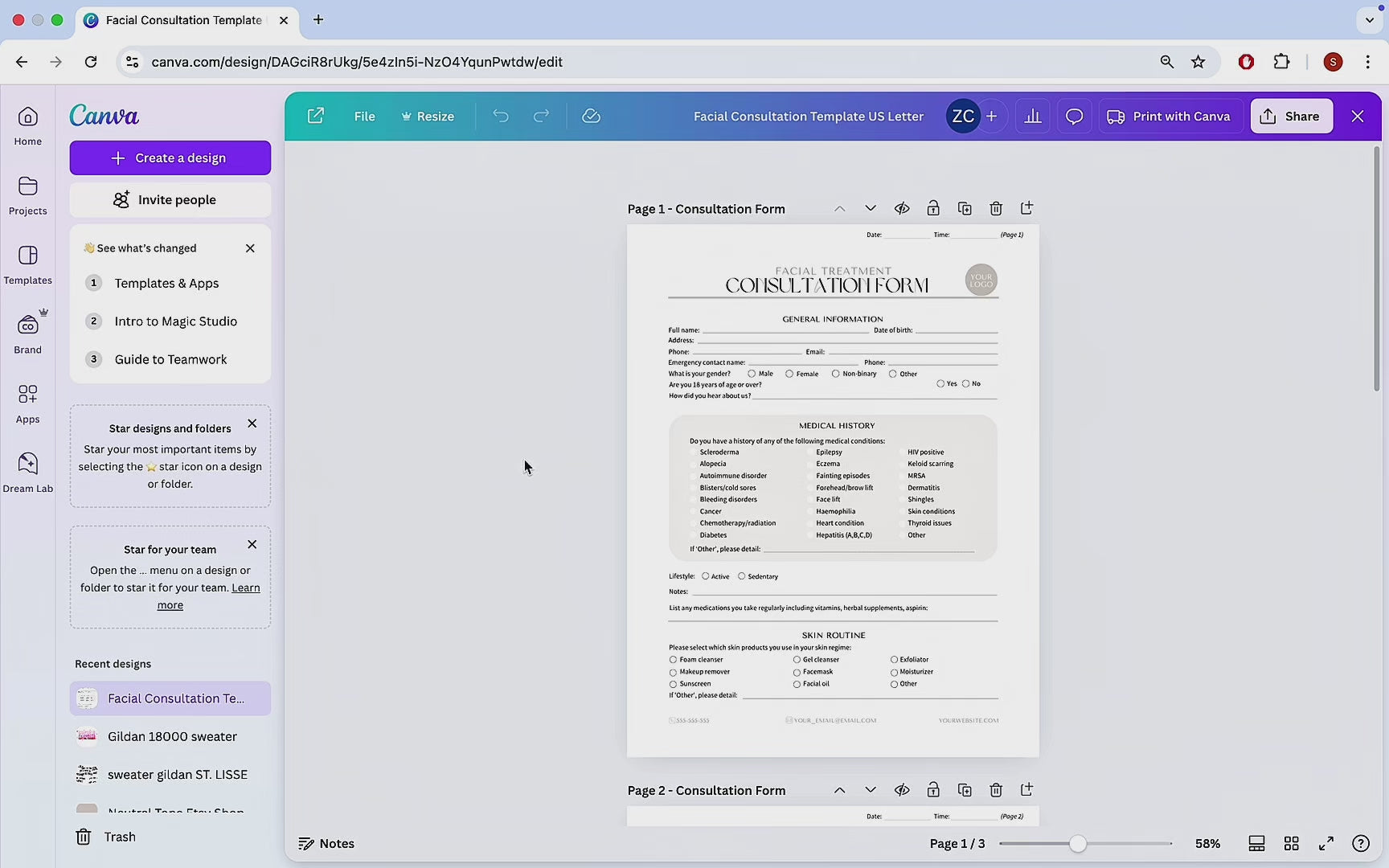Enter fullscreen presentation mode
The width and height of the screenshot is (1389, 868).
pyautogui.click(x=1325, y=843)
